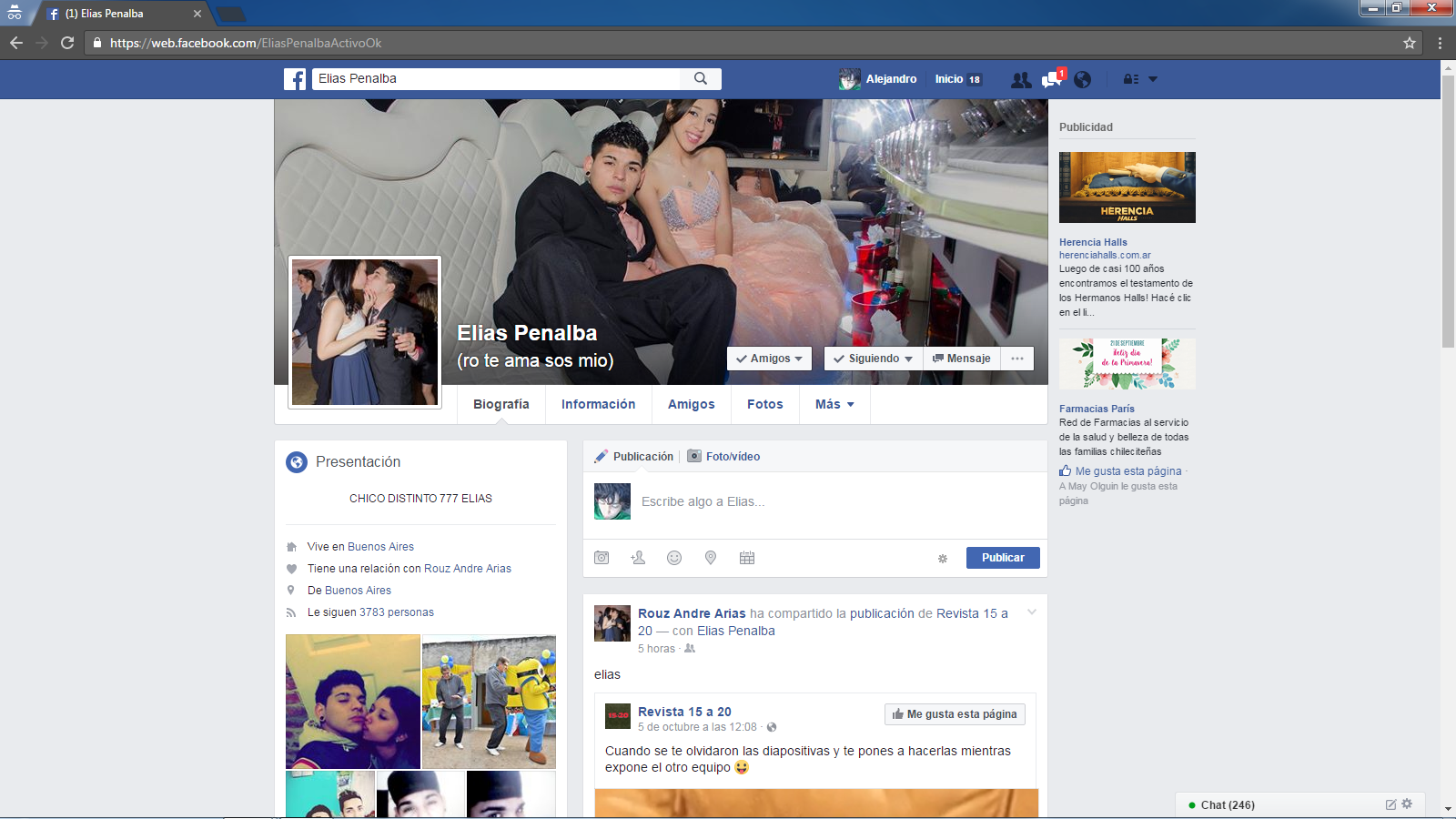Open the notifications globe icon
The height and width of the screenshot is (819, 1456).
point(1082,80)
